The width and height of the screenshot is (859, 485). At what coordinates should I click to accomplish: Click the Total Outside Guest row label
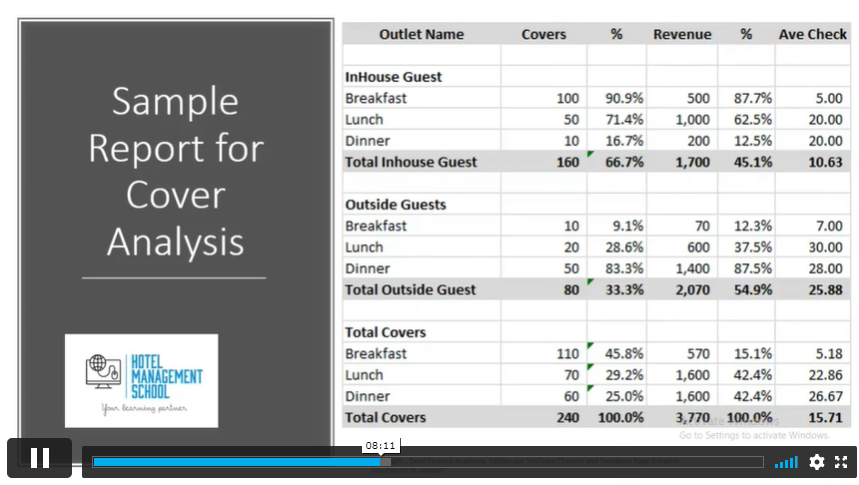[411, 290]
